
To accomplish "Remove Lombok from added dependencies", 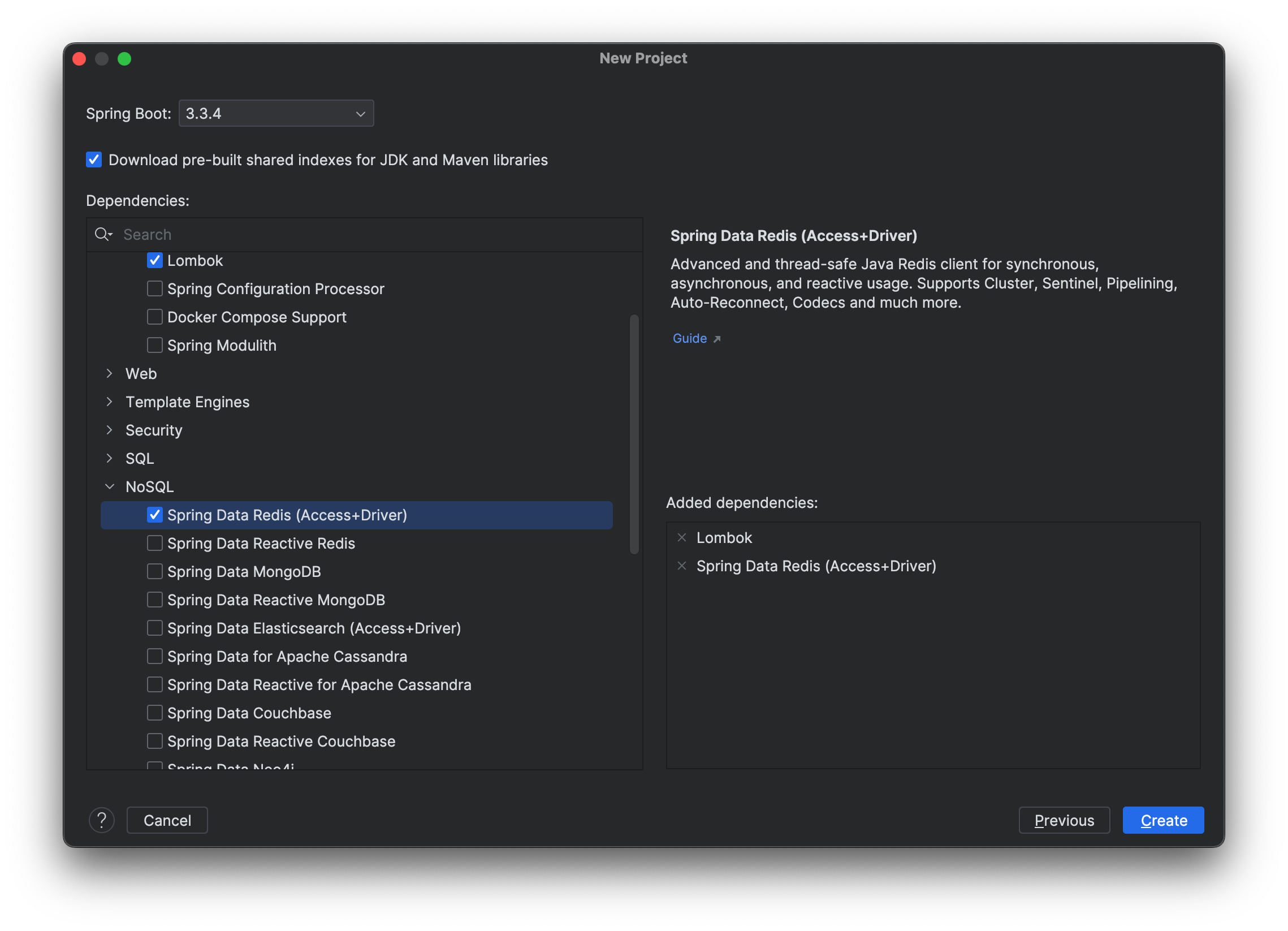I will point(682,538).
